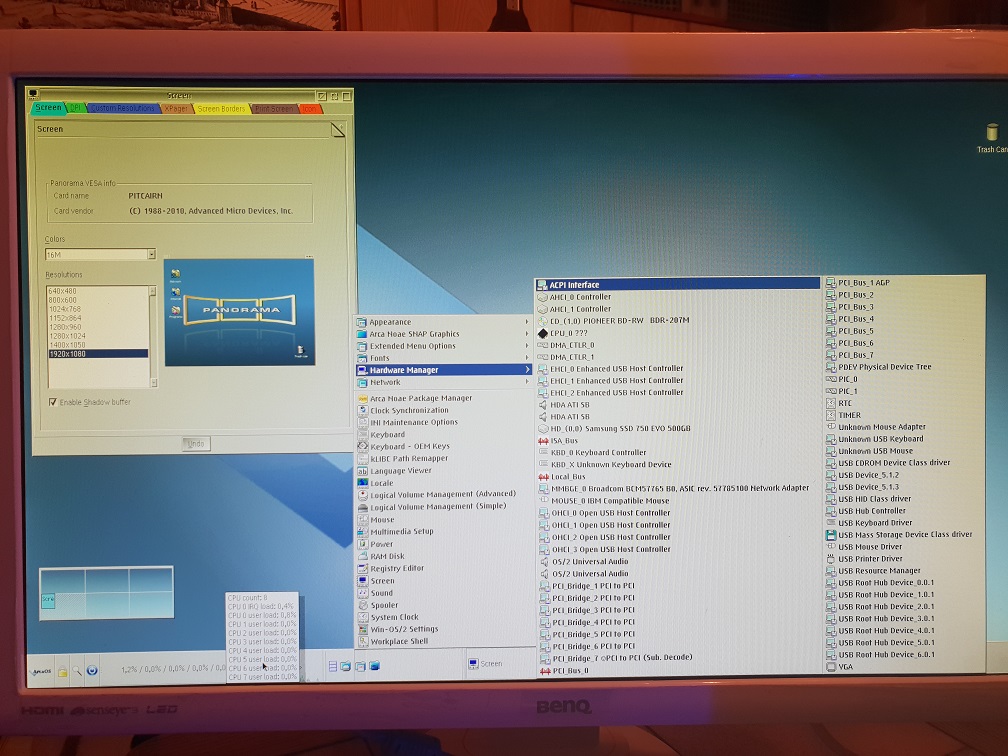This screenshot has width=1008, height=756.
Task: Open Arca Noae Package Manager
Action: [x=444, y=399]
